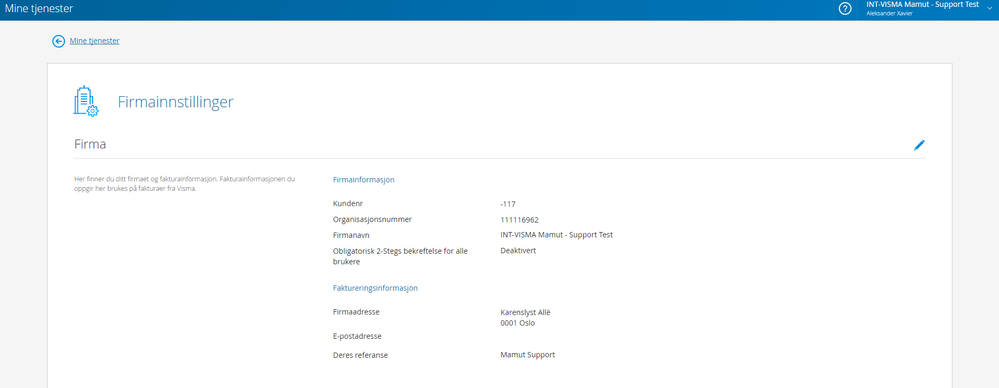
Task: Follow the Mine tjenester back link
Action: [94, 41]
